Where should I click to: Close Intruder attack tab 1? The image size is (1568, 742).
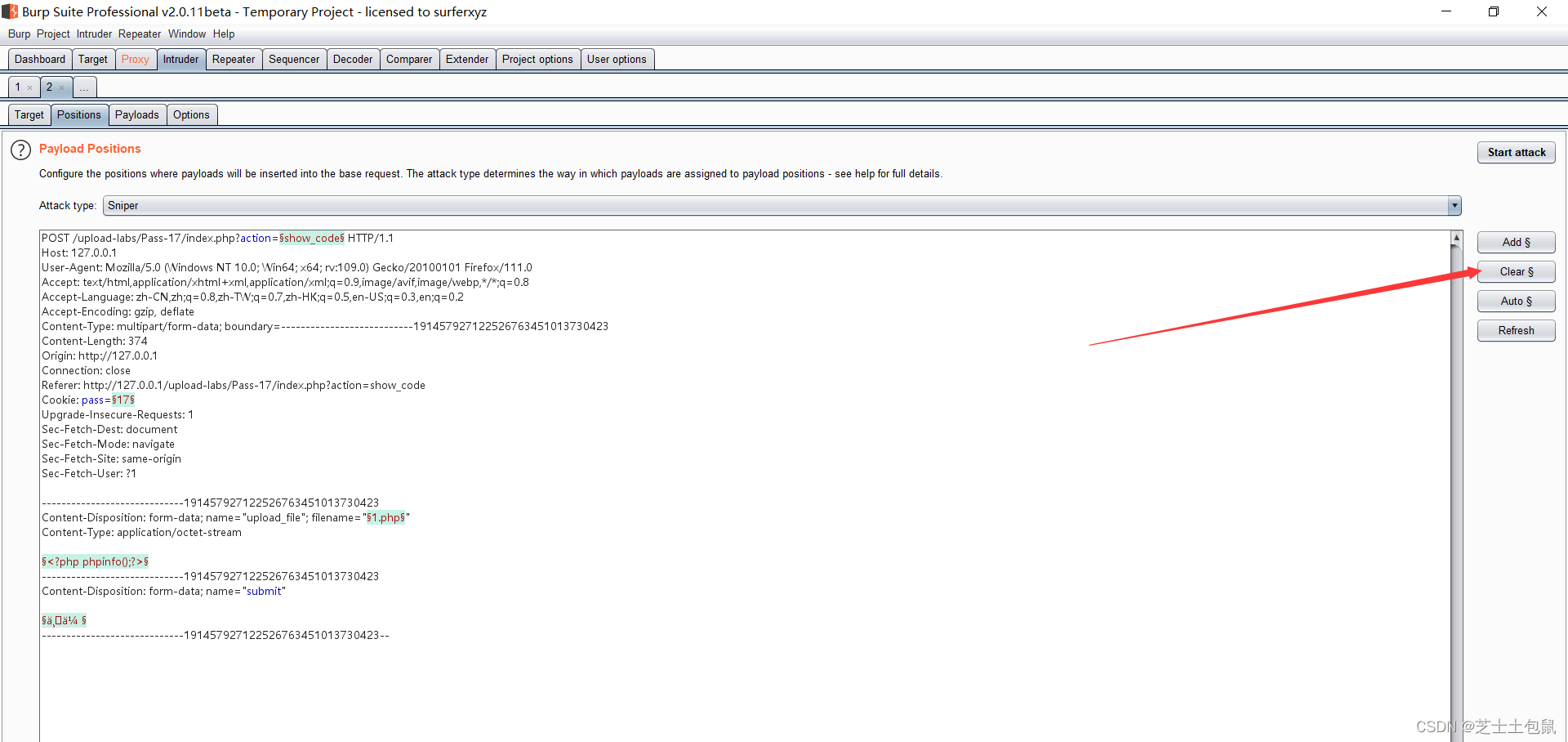tap(30, 87)
